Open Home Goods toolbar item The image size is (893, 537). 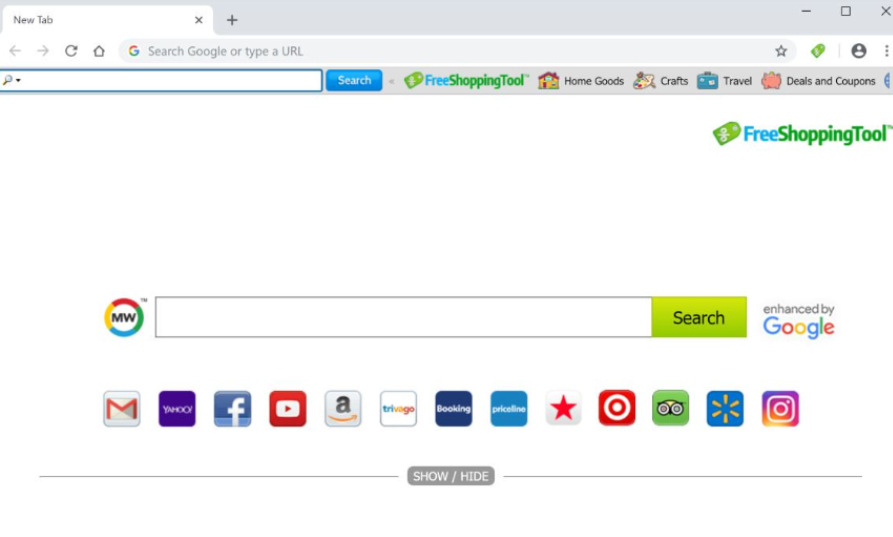click(581, 81)
